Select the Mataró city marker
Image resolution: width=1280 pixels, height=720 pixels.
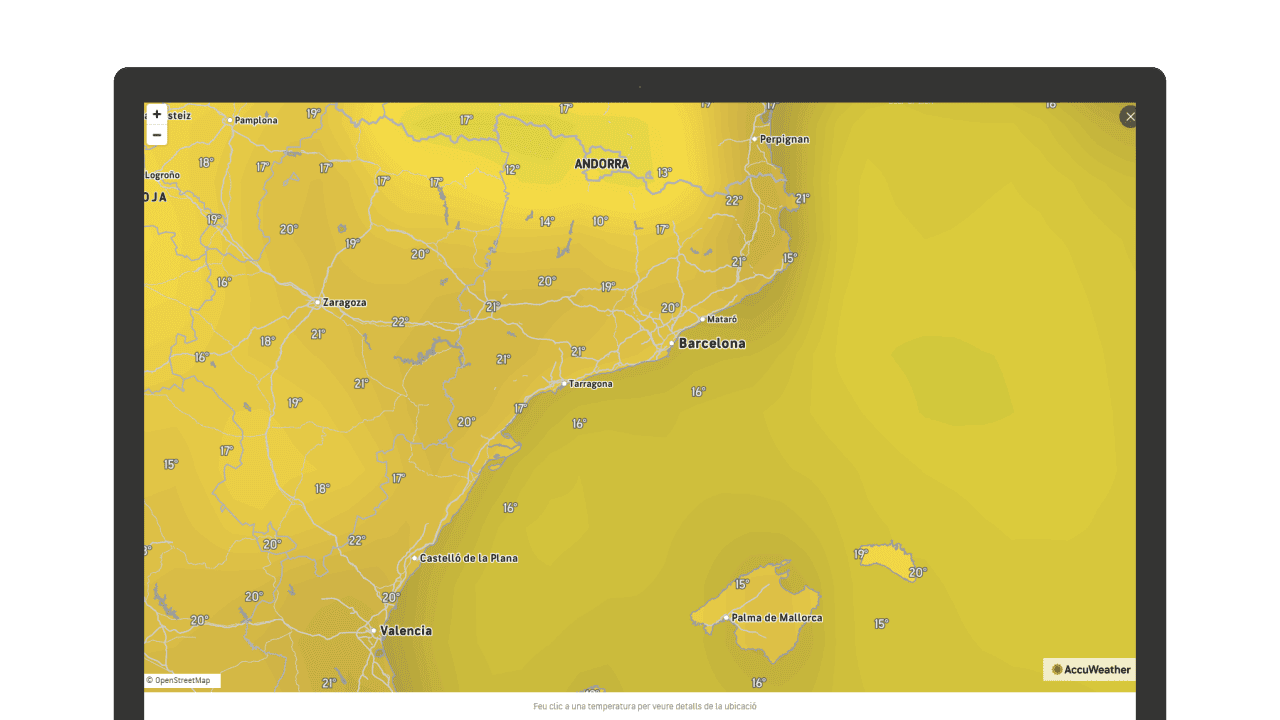702,320
